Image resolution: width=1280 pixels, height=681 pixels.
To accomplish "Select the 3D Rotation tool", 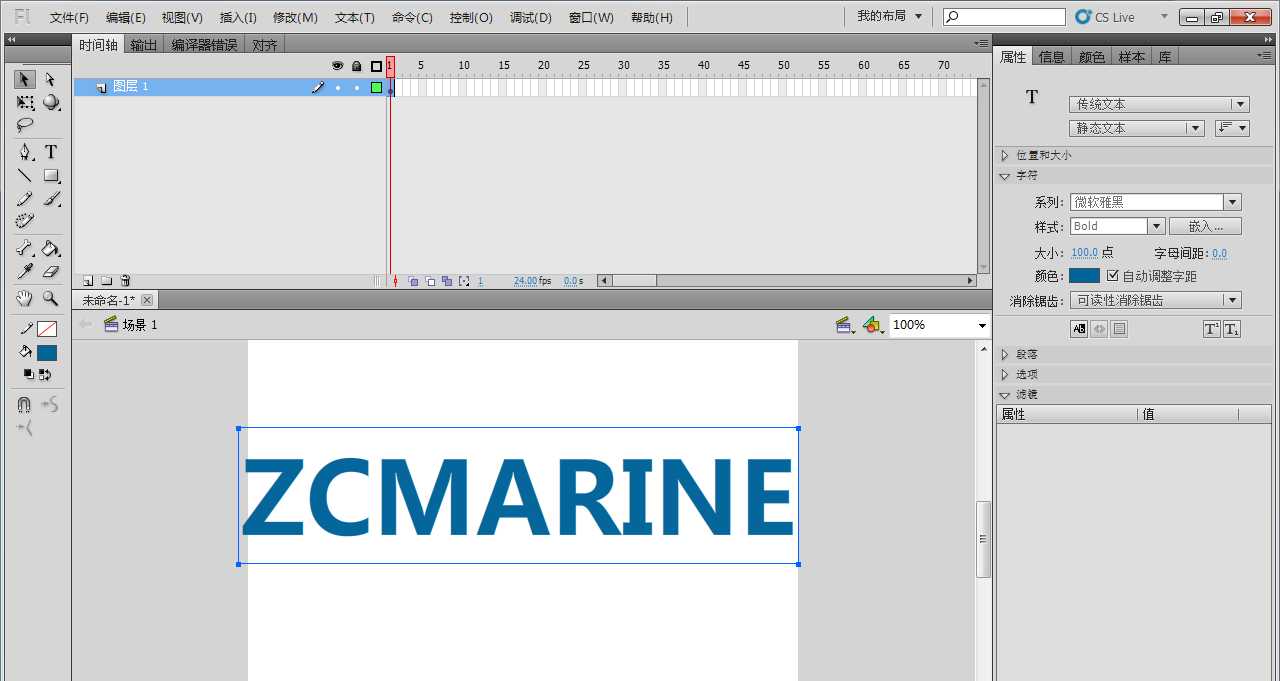I will pyautogui.click(x=51, y=102).
